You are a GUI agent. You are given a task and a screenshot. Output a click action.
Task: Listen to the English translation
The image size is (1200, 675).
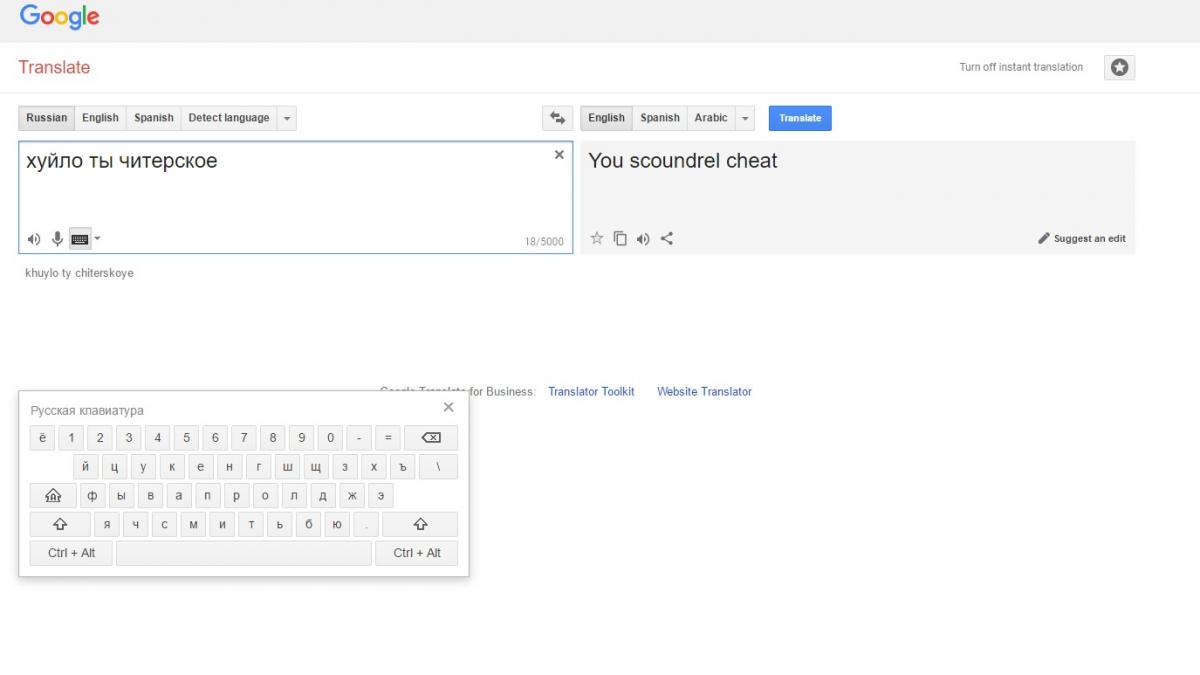(643, 238)
